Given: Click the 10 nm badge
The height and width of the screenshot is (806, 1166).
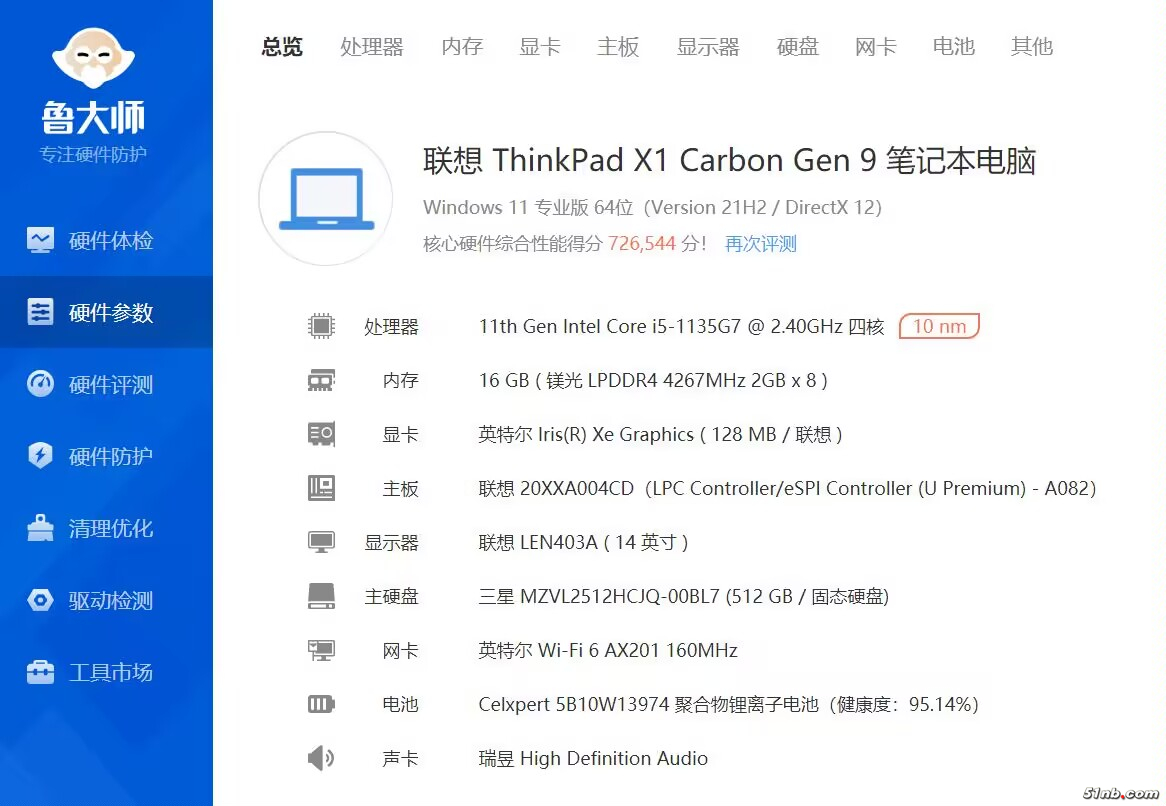Looking at the screenshot, I should (x=939, y=326).
